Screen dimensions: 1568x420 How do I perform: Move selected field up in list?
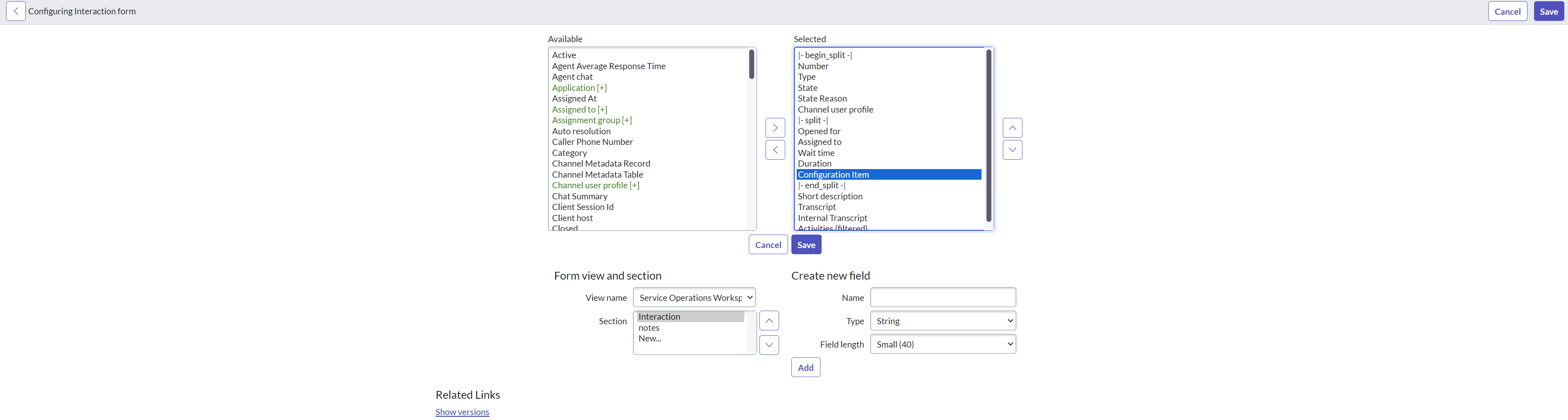pyautogui.click(x=1012, y=128)
